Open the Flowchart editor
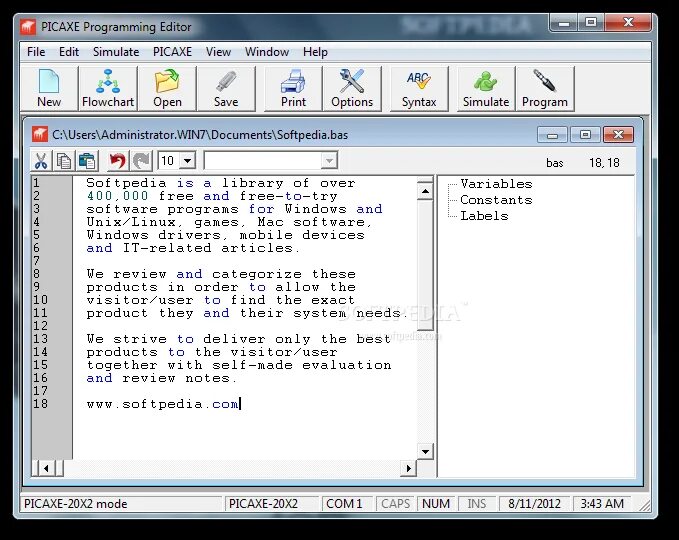679x540 pixels. pos(108,89)
